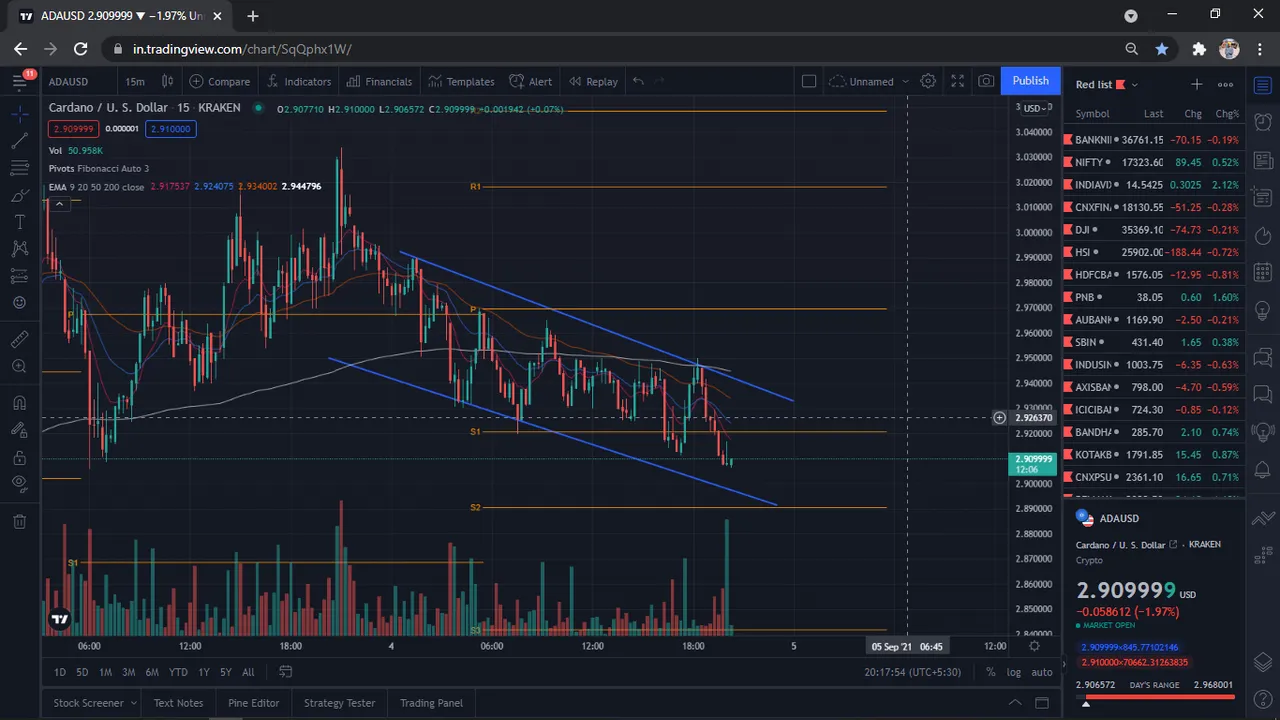
Task: Hide all drawings with eye icon
Action: pos(19,484)
